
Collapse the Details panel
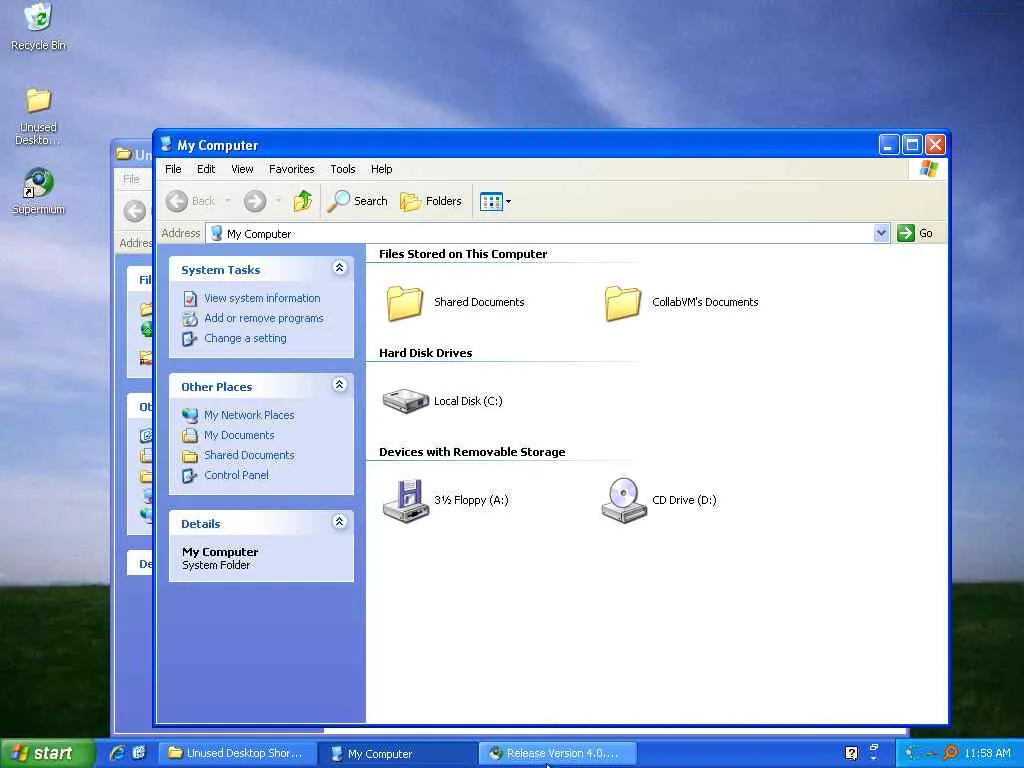(340, 522)
